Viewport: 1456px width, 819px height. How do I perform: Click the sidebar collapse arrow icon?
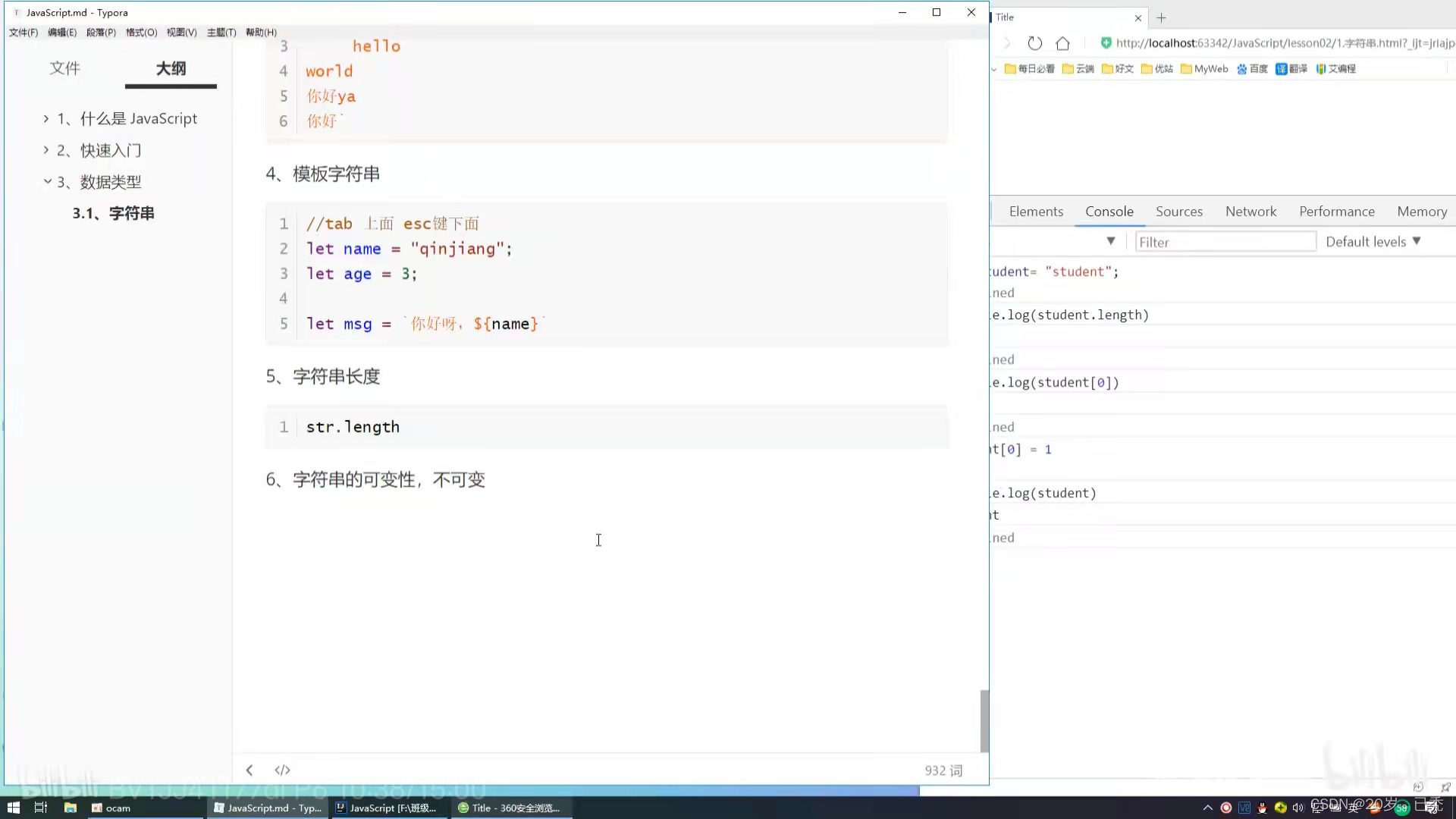click(249, 770)
